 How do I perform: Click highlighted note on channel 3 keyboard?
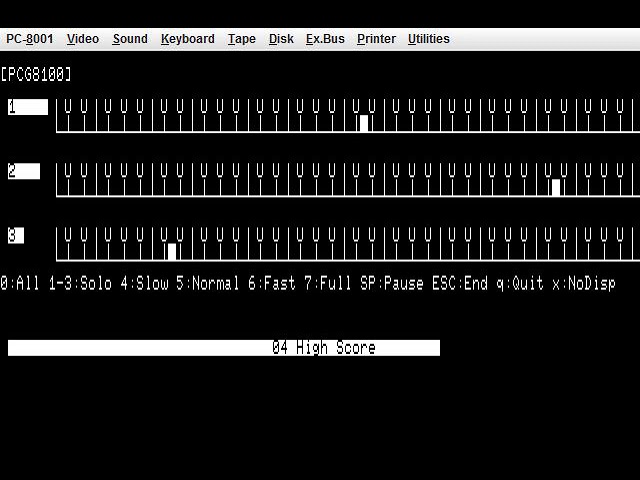pyautogui.click(x=172, y=251)
